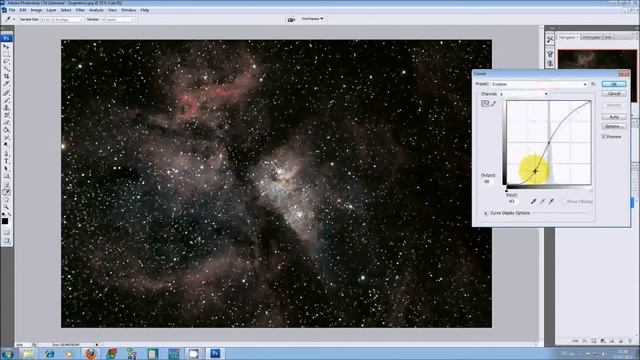Toggle the Preview checkbox in Curves
Screen dimensions: 640x360
pos(604,137)
